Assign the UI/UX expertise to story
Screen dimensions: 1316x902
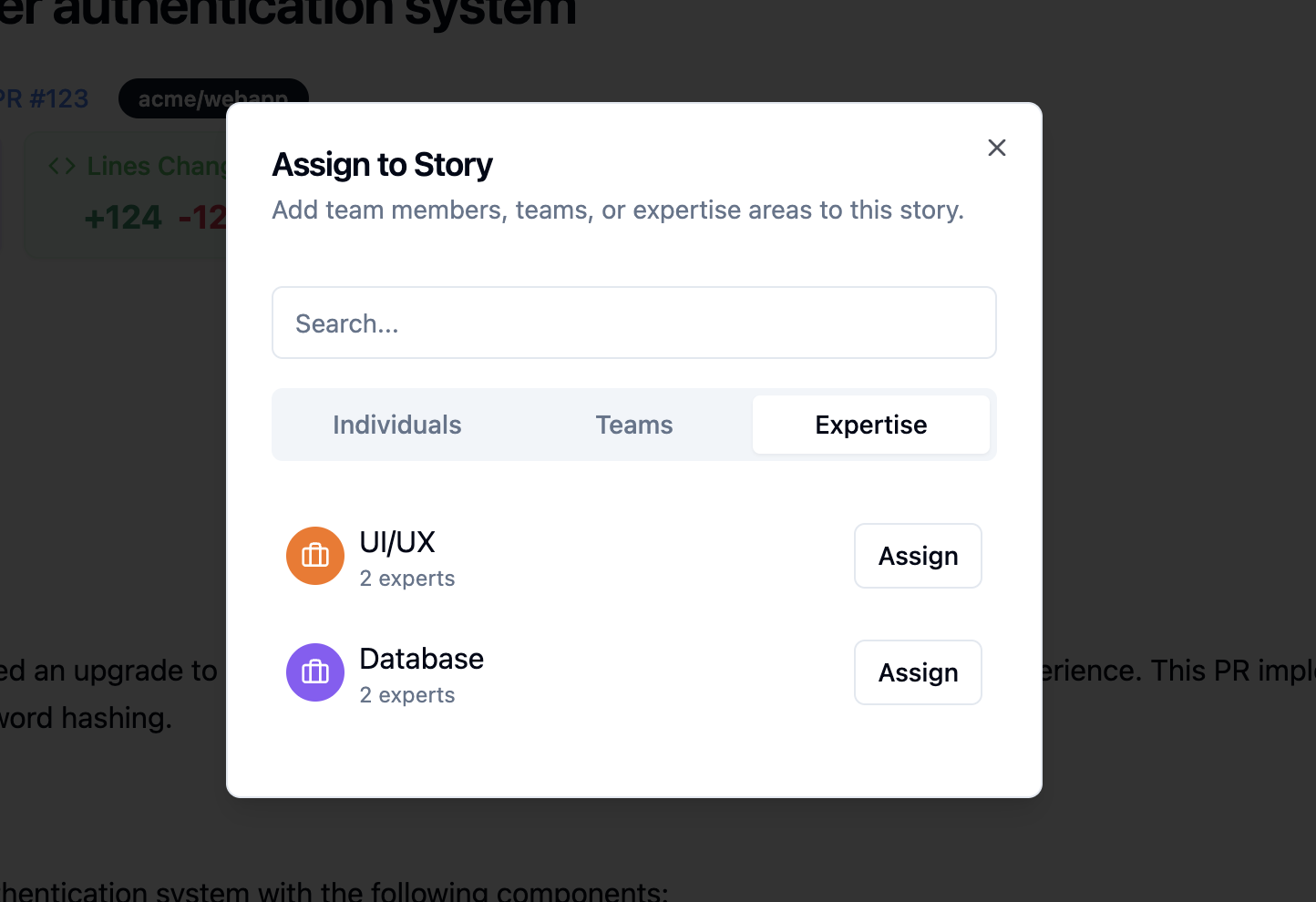pyautogui.click(x=917, y=556)
